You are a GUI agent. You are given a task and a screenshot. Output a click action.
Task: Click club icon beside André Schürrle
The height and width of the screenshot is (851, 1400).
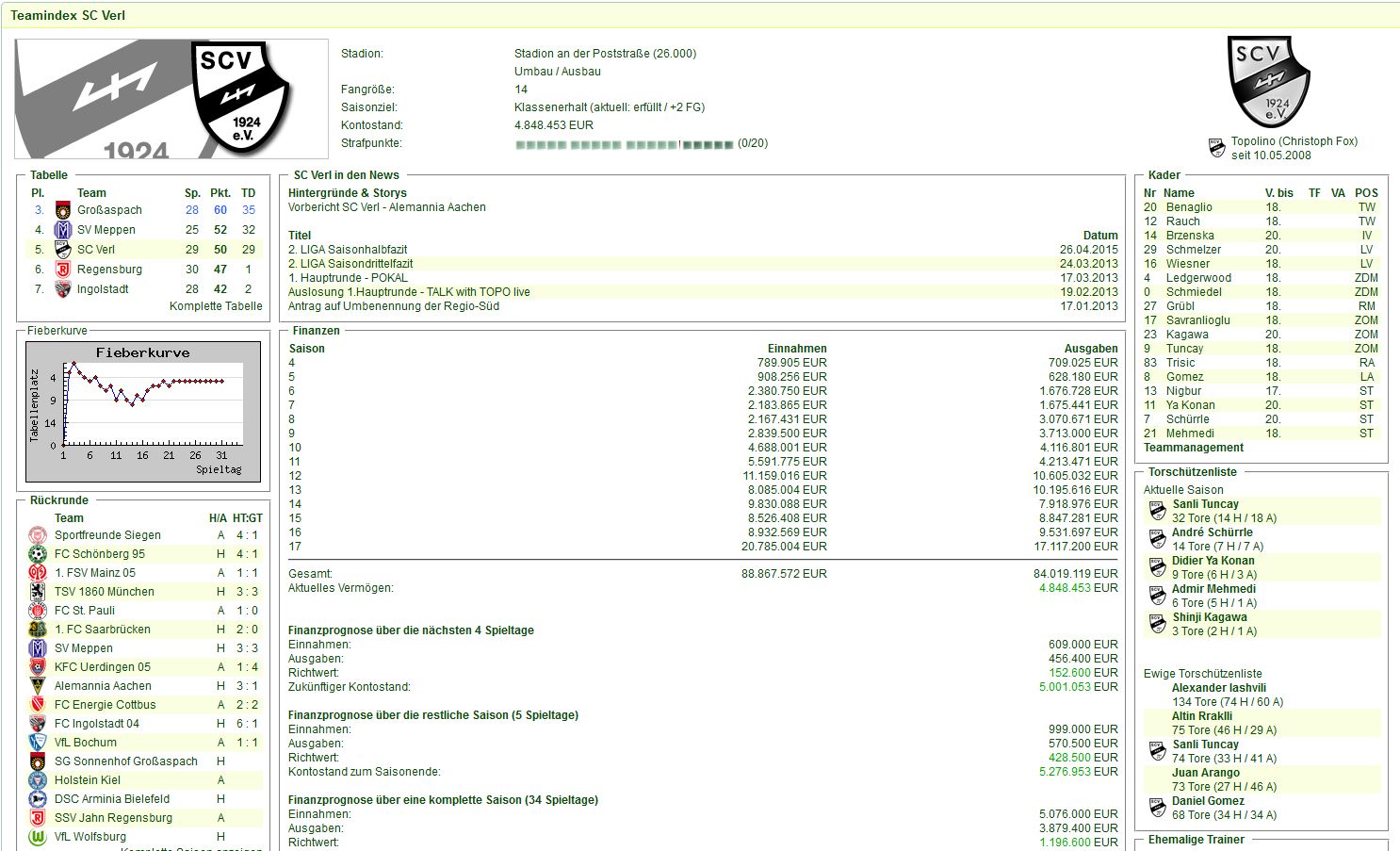(x=1158, y=539)
